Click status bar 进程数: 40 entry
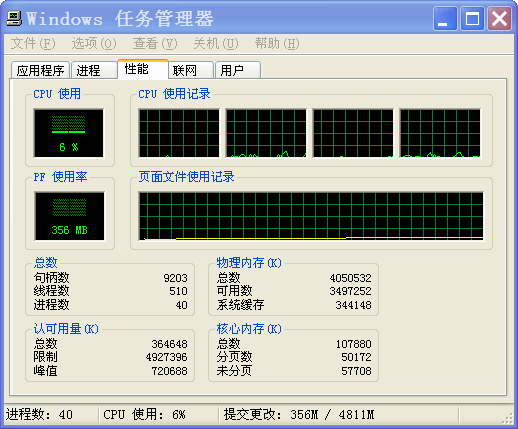The height and width of the screenshot is (429, 518). pos(39,414)
